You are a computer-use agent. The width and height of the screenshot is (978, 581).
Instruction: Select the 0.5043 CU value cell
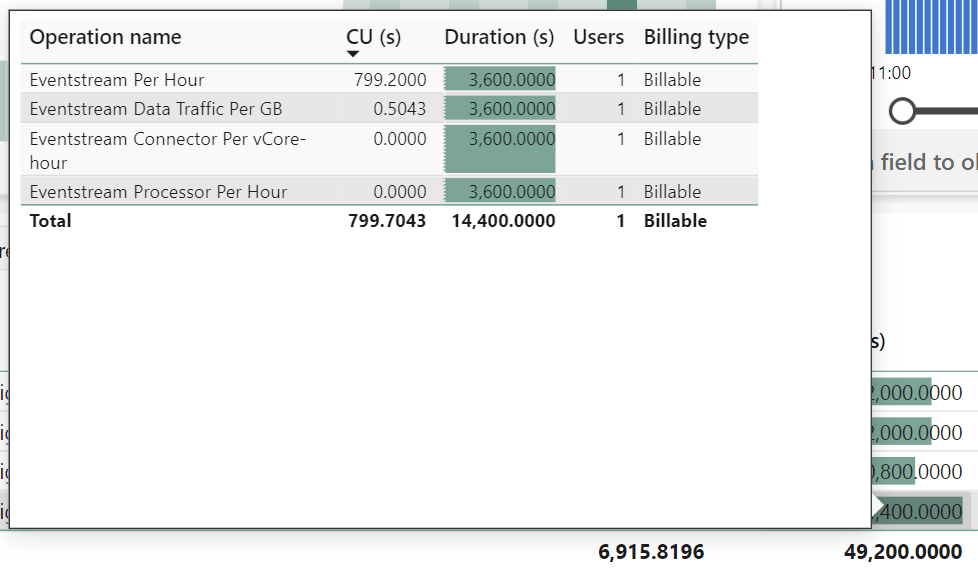[399, 109]
